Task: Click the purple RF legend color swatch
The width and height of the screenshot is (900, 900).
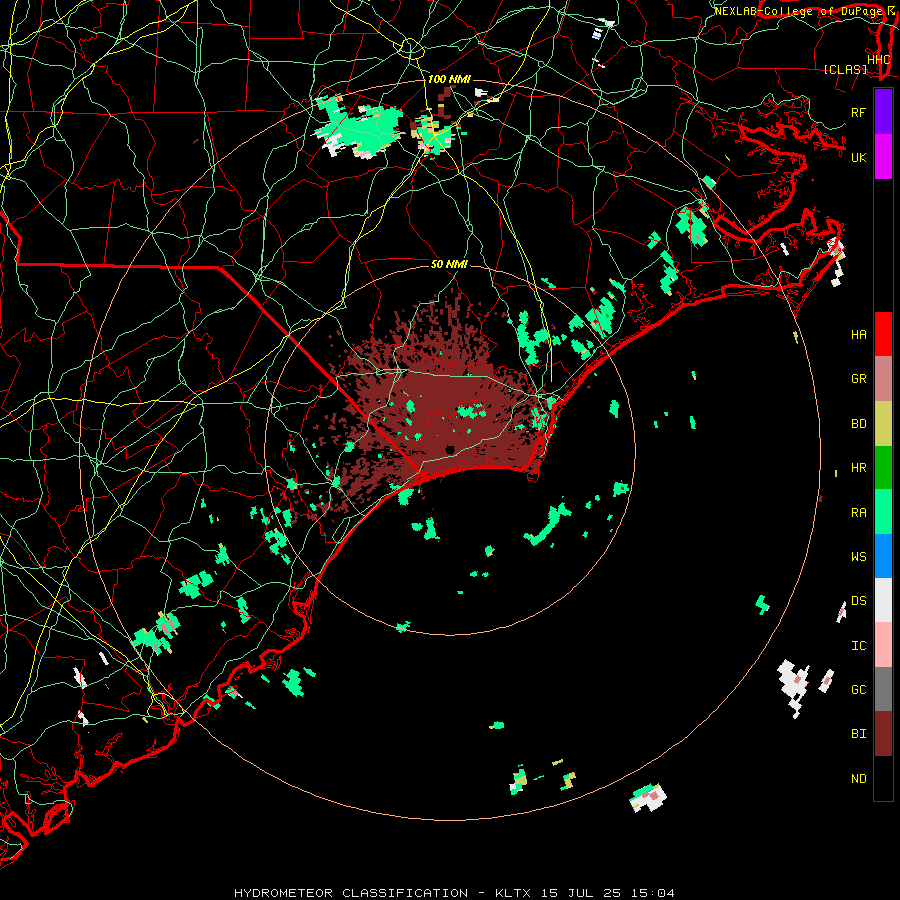Action: [x=883, y=112]
